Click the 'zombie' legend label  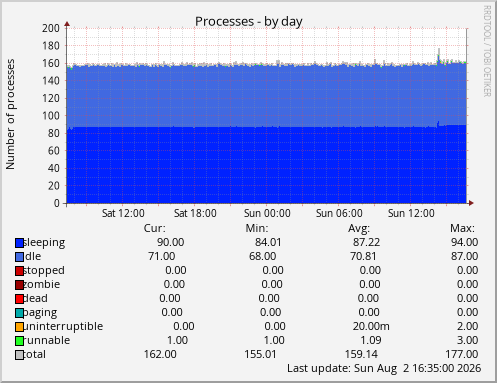tap(42, 284)
